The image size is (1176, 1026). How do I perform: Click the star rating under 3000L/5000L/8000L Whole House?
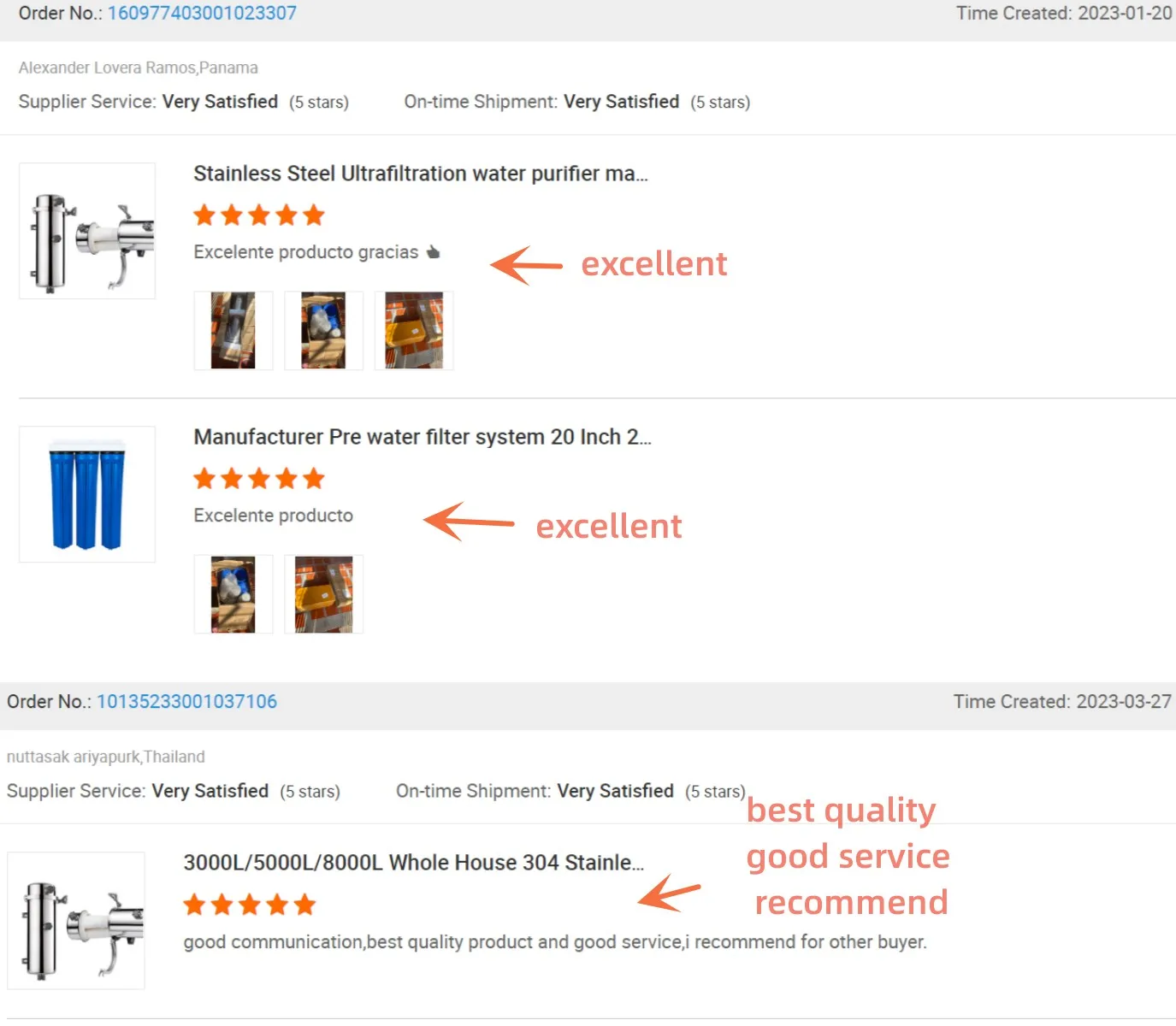[249, 905]
